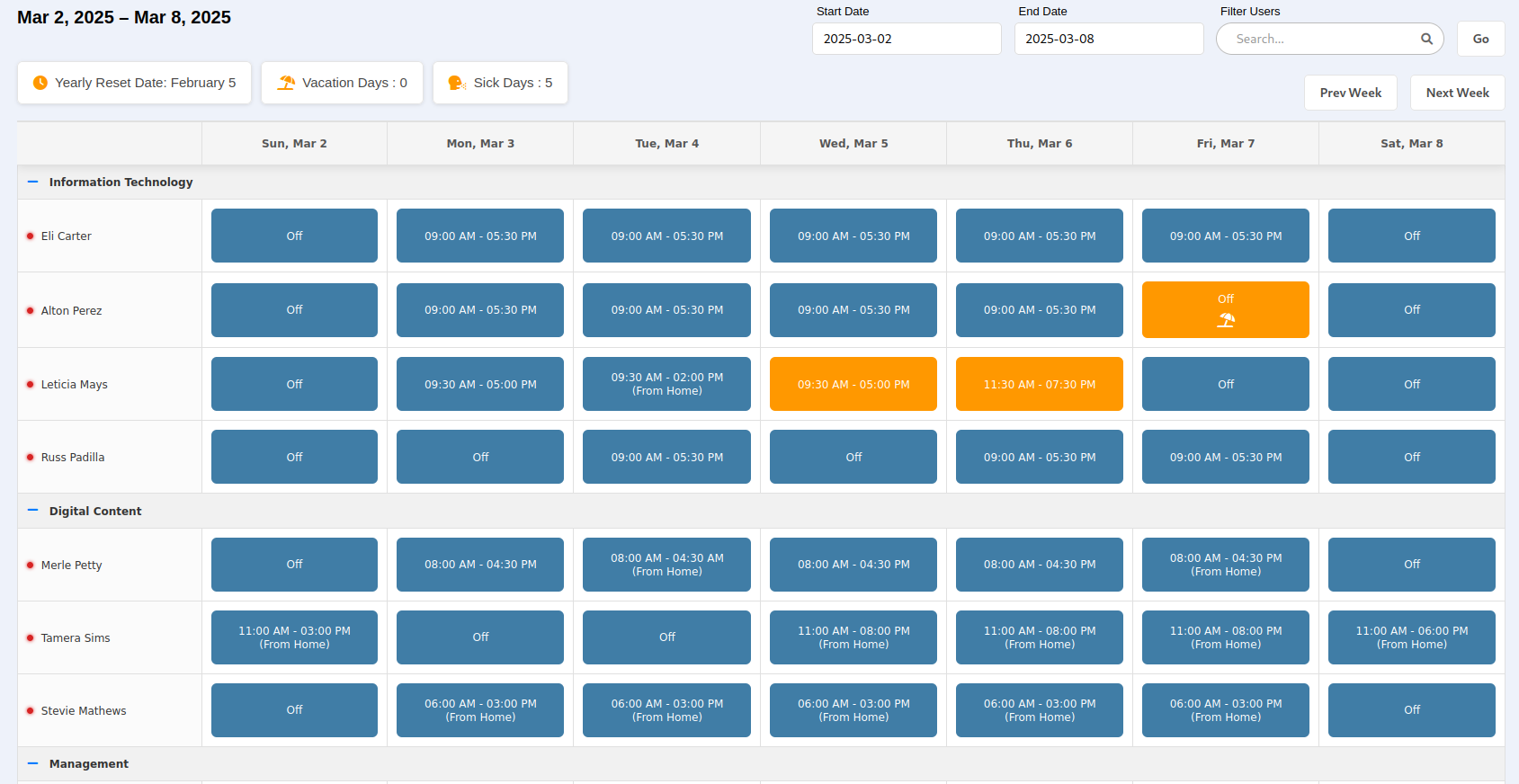The height and width of the screenshot is (784, 1519).
Task: Click the Mar 2, 2025 – Mar 8, 2025 heading
Action: click(x=124, y=17)
